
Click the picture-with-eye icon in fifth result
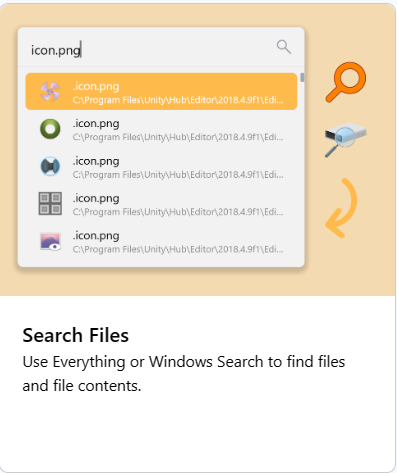[x=50, y=241]
